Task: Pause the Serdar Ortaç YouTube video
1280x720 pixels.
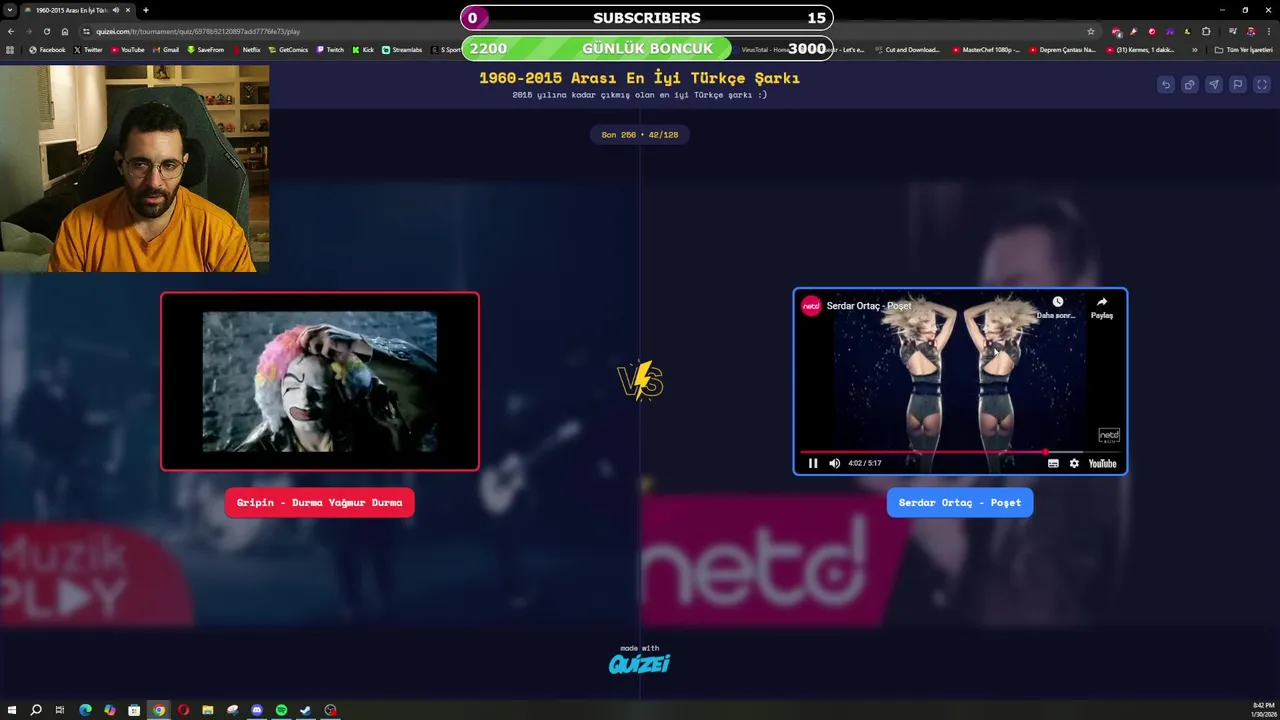Action: click(813, 463)
